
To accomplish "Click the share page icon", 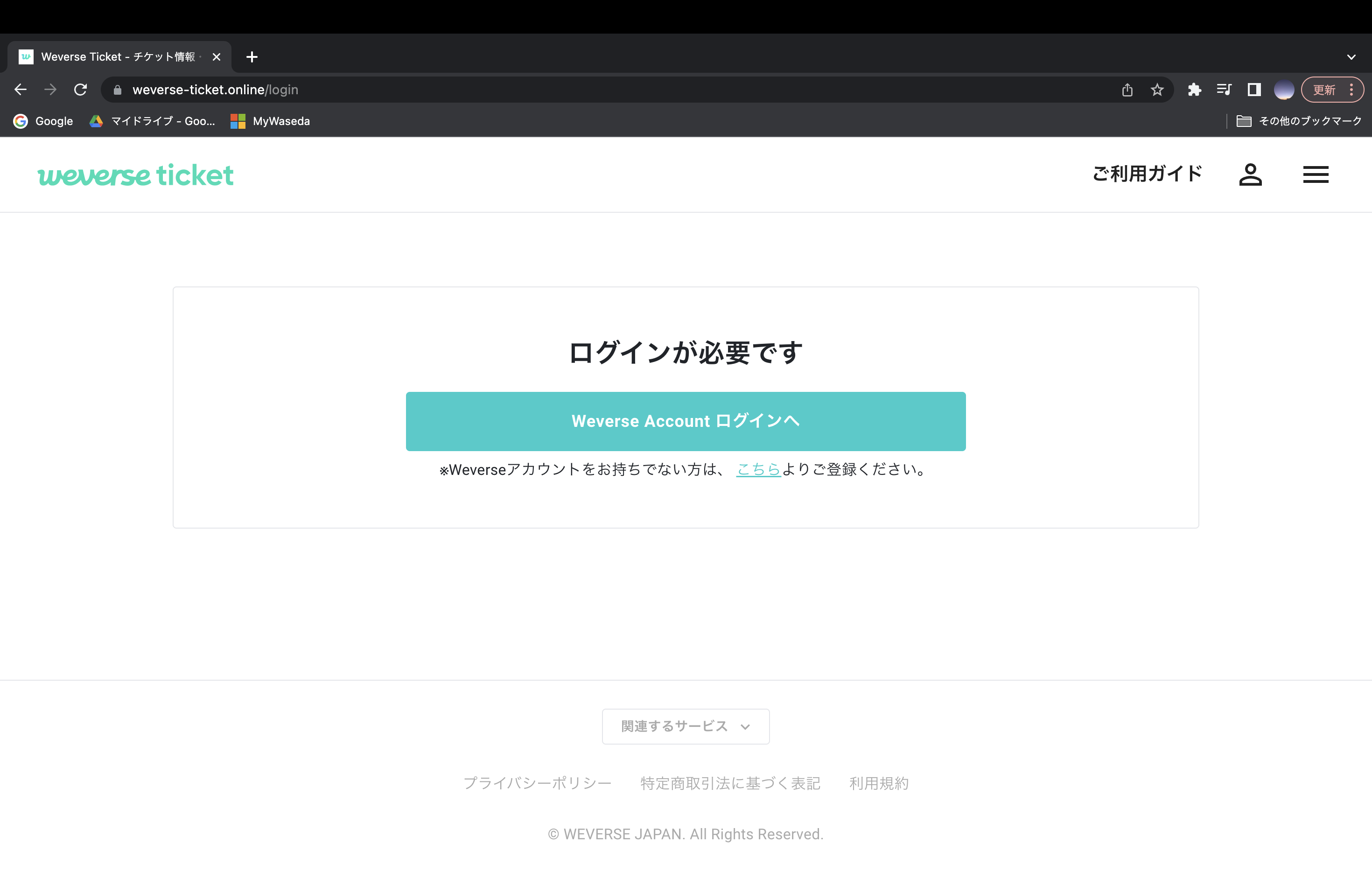I will point(1127,90).
